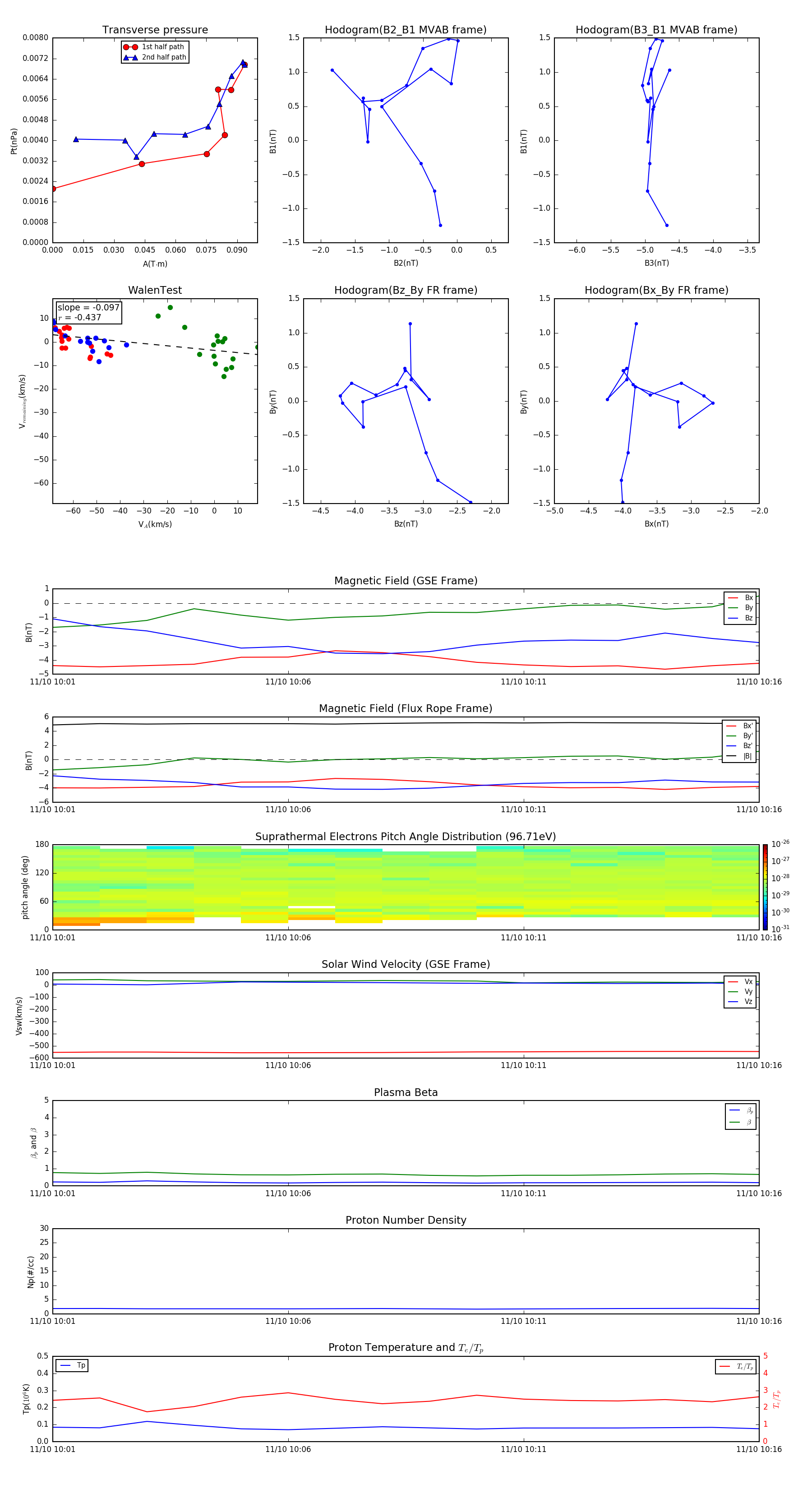Click the Pt(nPa) y-axis label
Viewport: 812px width, 1489px height.
point(14,140)
